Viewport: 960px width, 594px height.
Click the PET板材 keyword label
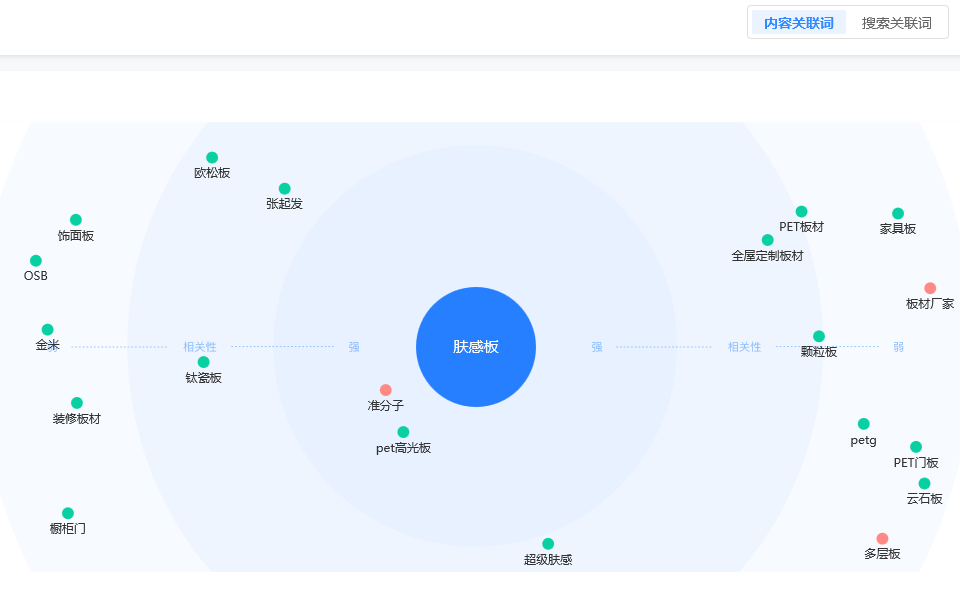coord(801,227)
